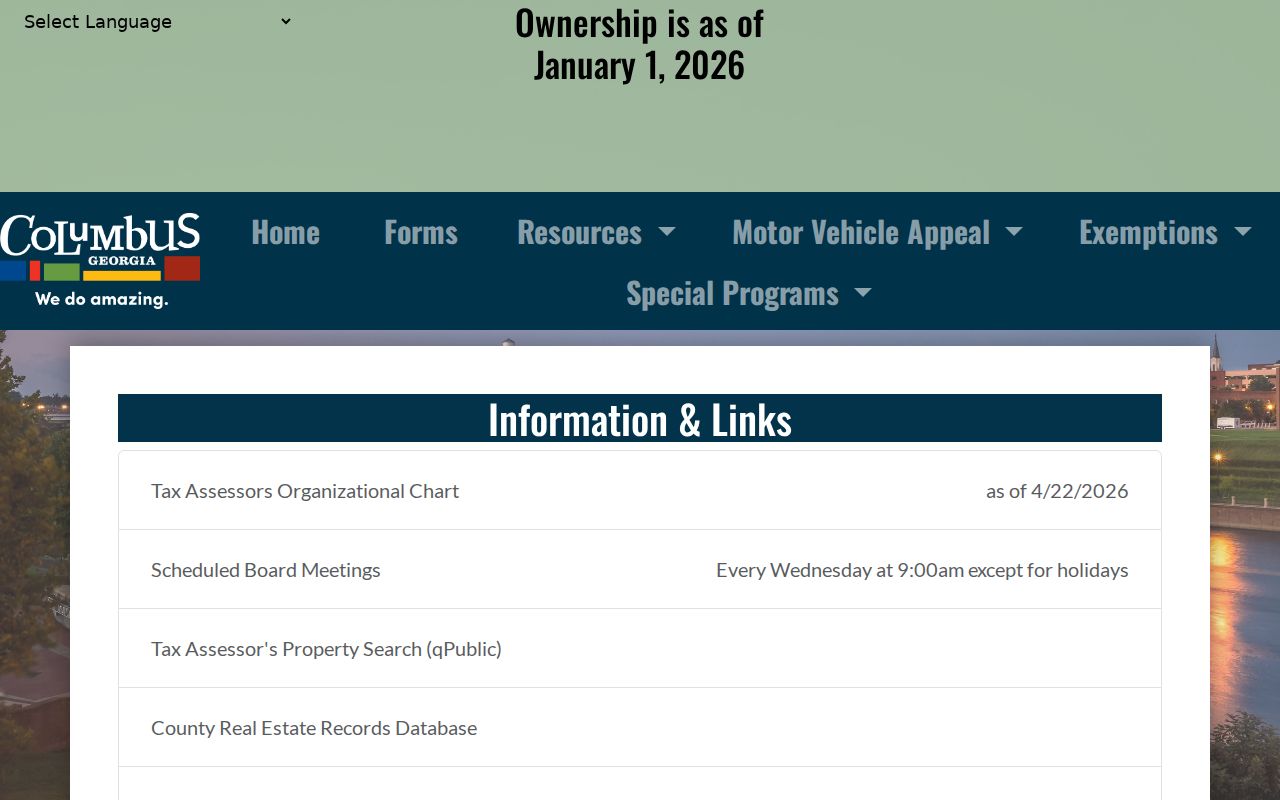This screenshot has width=1280, height=800.
Task: Expand the Resources dropdown menu
Action: tap(596, 232)
